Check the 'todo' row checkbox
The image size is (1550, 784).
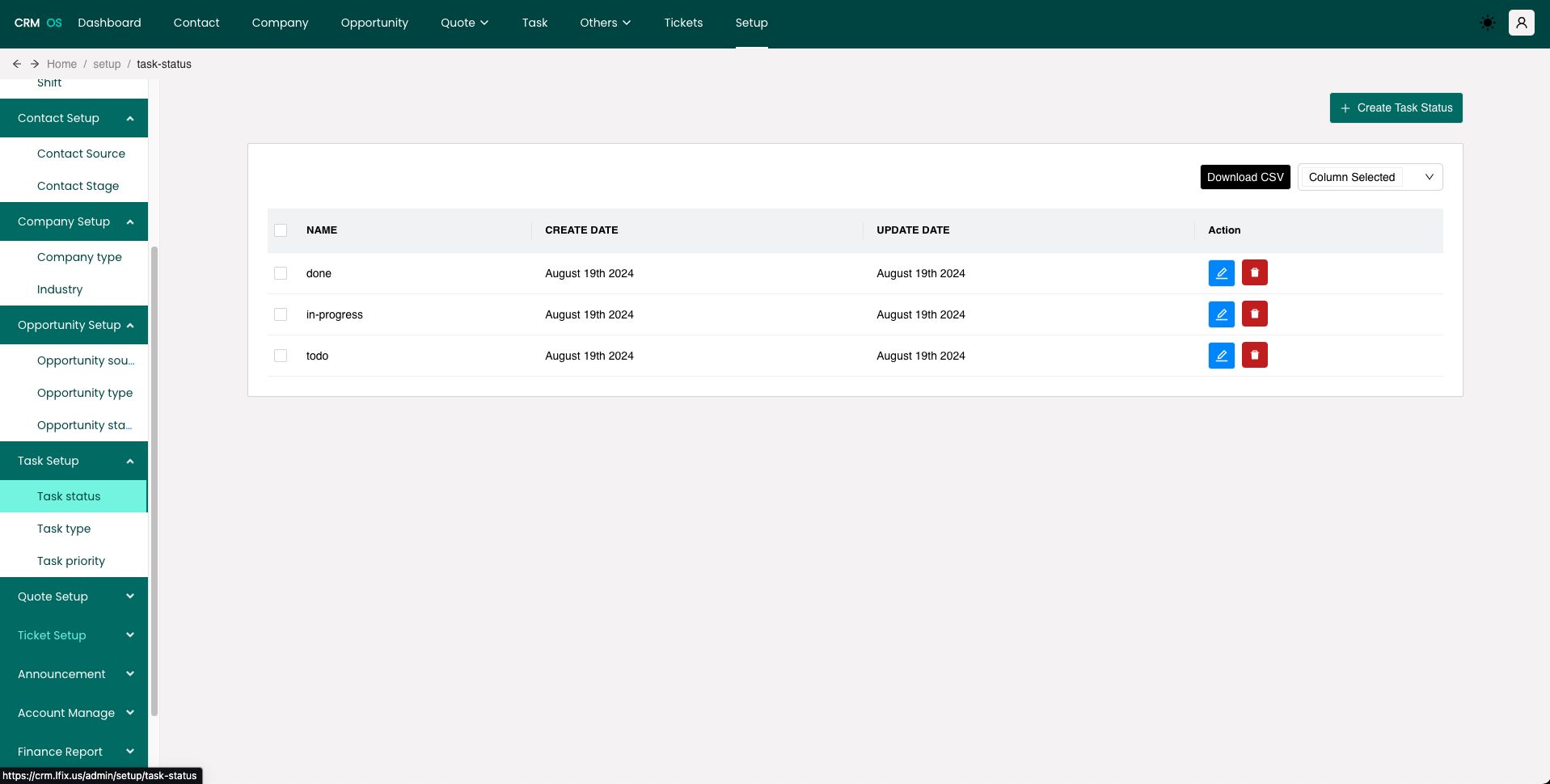(x=281, y=356)
